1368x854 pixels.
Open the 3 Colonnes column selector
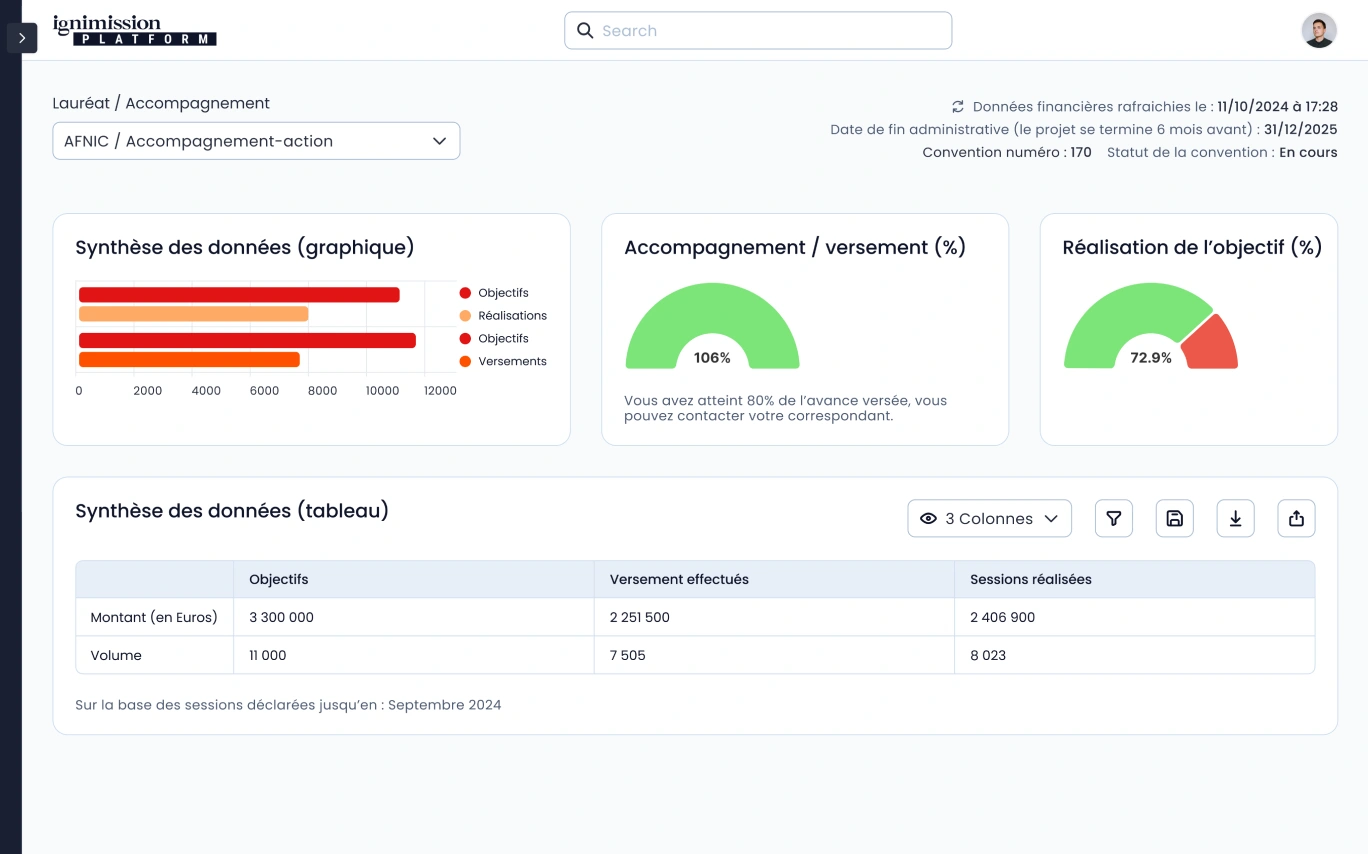[x=989, y=518]
